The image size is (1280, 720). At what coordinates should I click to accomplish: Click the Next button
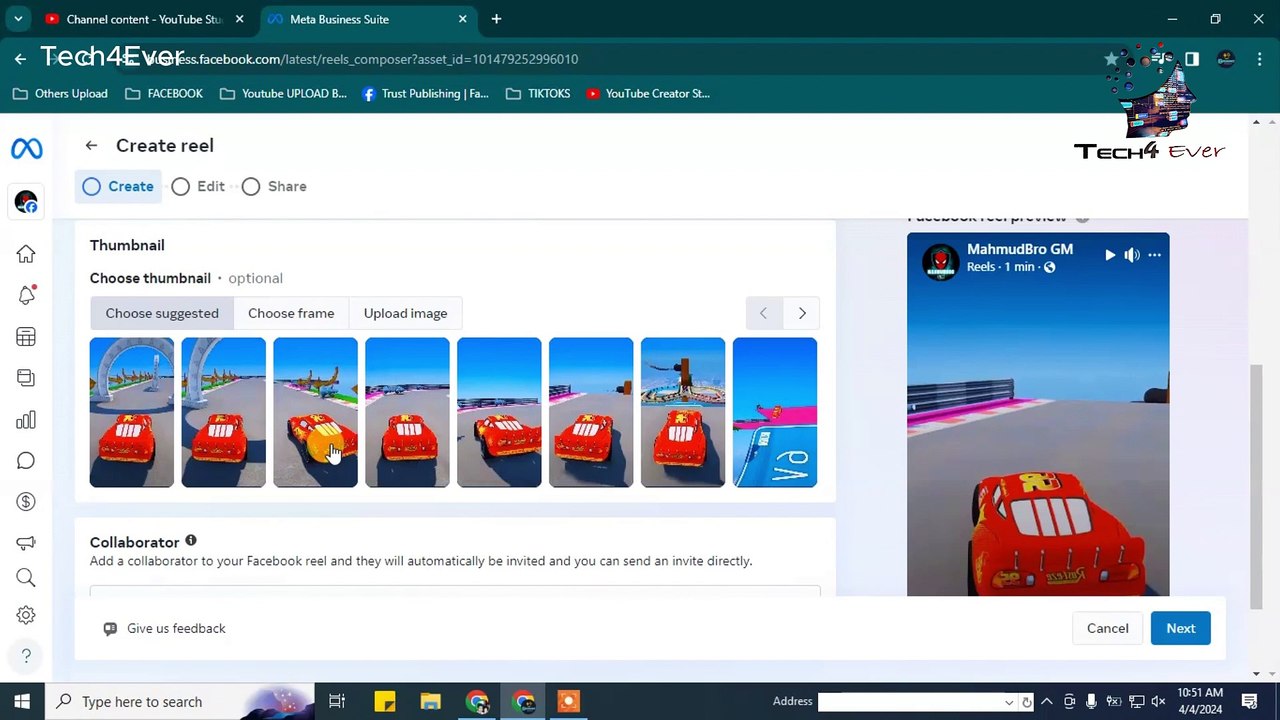point(1181,628)
